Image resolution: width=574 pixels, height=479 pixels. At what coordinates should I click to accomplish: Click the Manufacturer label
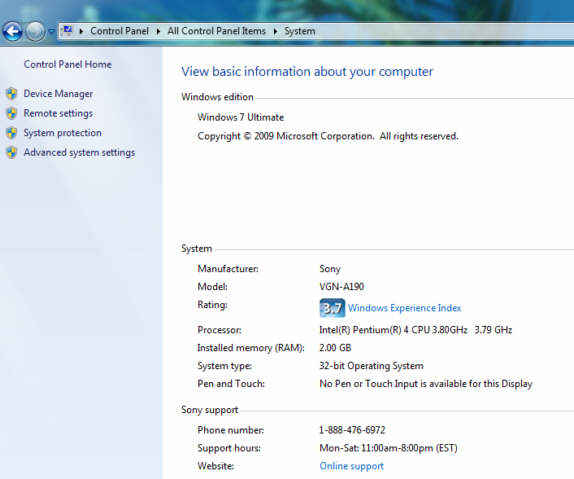(228, 269)
